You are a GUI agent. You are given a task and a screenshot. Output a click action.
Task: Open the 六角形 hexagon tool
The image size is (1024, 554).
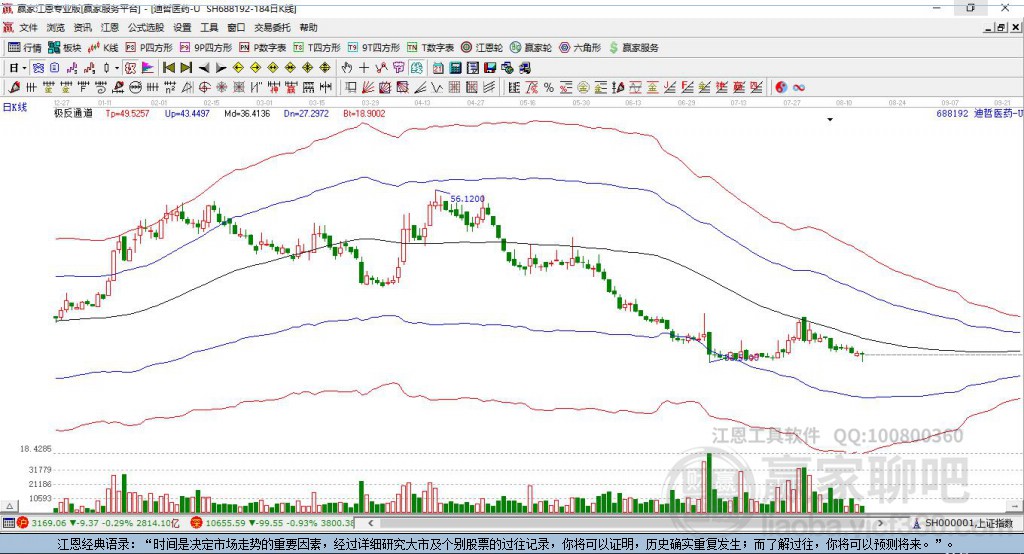coord(580,48)
